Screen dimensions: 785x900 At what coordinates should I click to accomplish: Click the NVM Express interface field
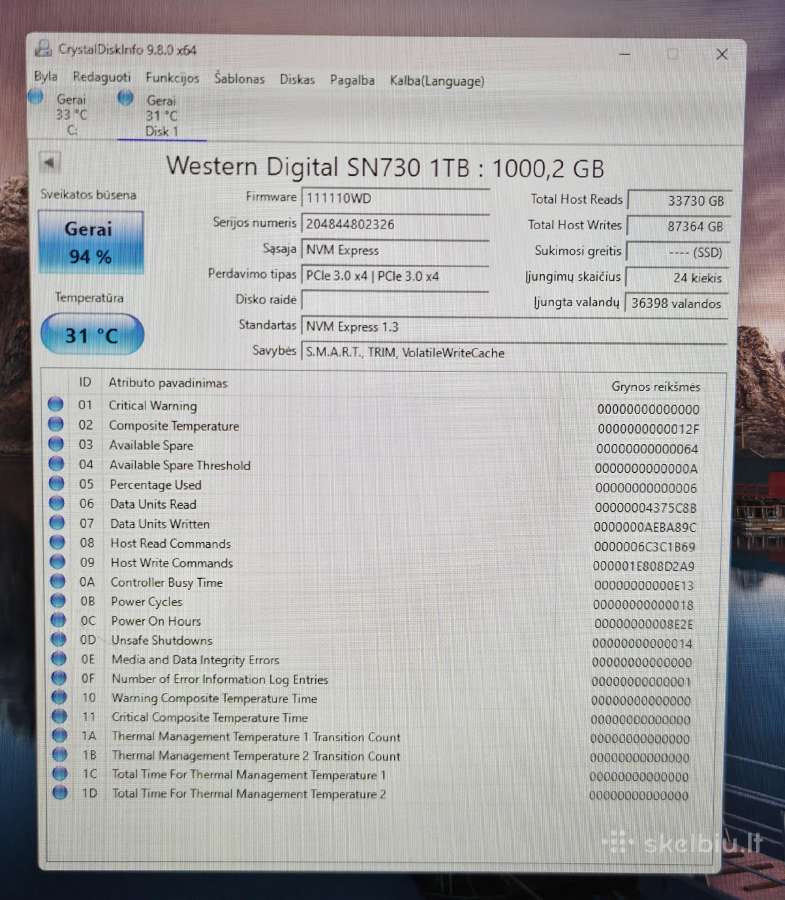pos(395,250)
